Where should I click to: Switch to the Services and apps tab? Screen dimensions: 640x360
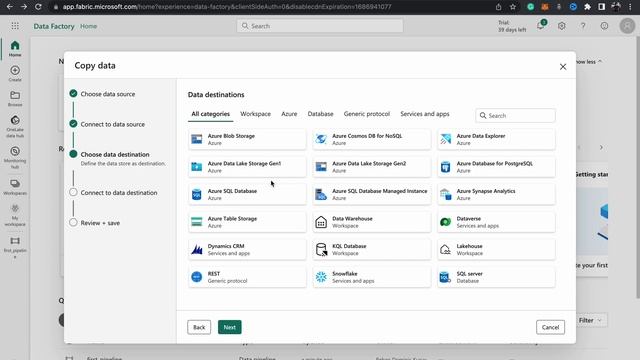point(425,114)
